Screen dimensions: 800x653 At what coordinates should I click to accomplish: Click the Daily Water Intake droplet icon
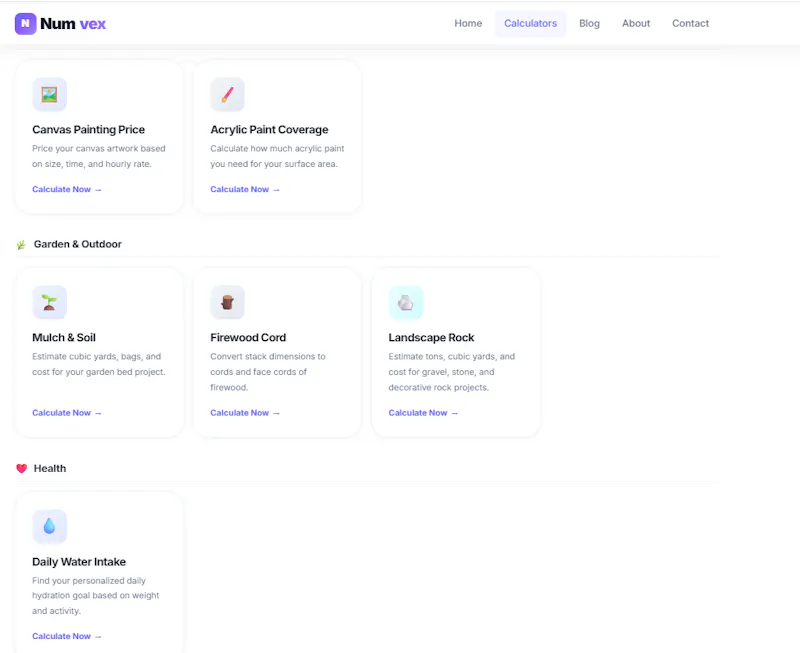coord(49,526)
